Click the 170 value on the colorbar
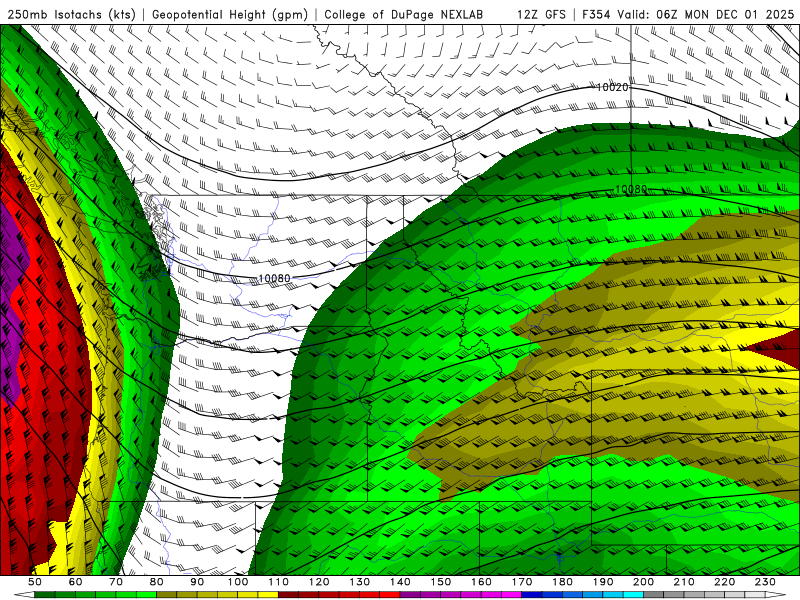Image resolution: width=800 pixels, height=600 pixels. (x=522, y=582)
